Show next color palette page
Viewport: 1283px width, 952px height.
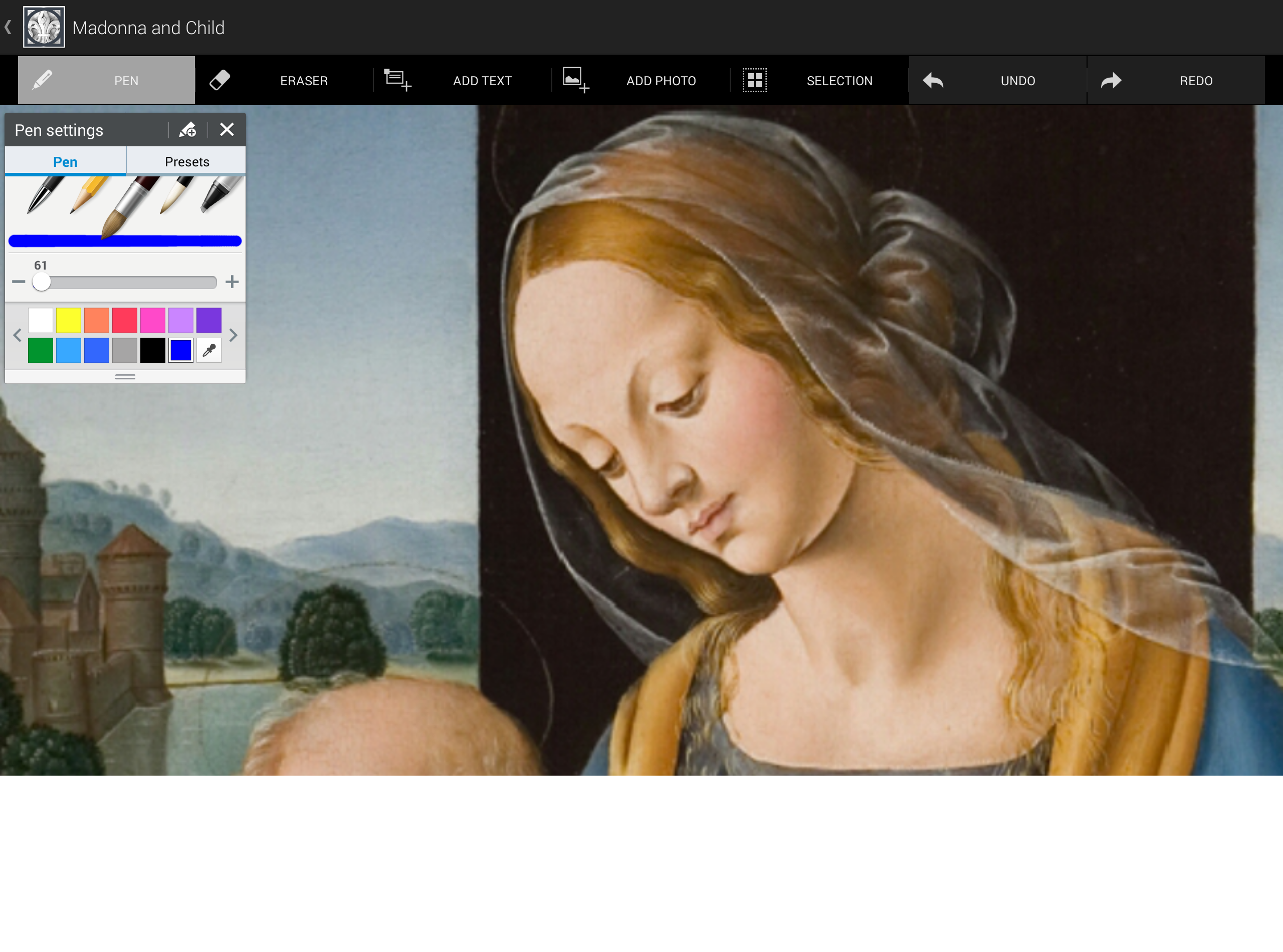coord(233,335)
